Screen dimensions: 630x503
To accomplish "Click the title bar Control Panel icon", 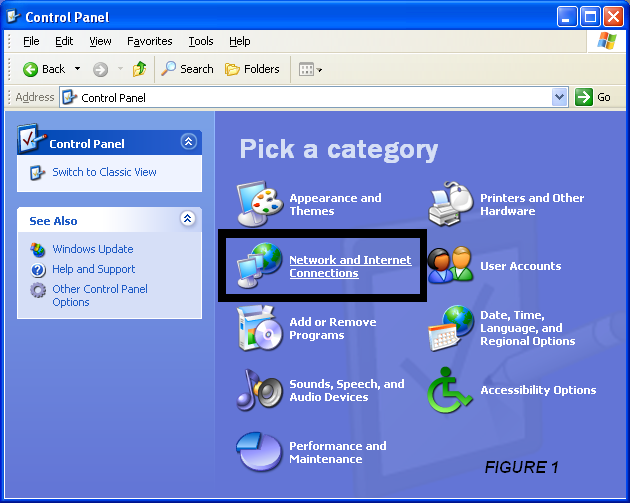I will pyautogui.click(x=14, y=16).
